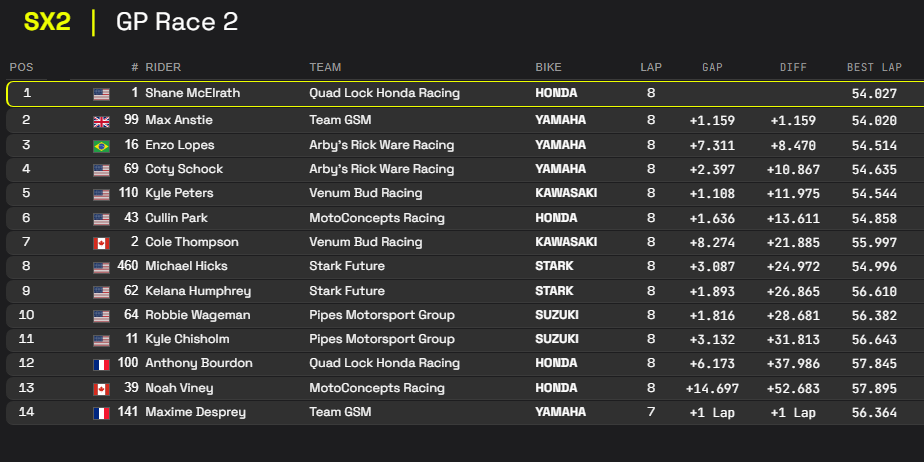Click Quad Lock Honda Racing in first row
Image resolution: width=924 pixels, height=462 pixels.
(x=384, y=93)
